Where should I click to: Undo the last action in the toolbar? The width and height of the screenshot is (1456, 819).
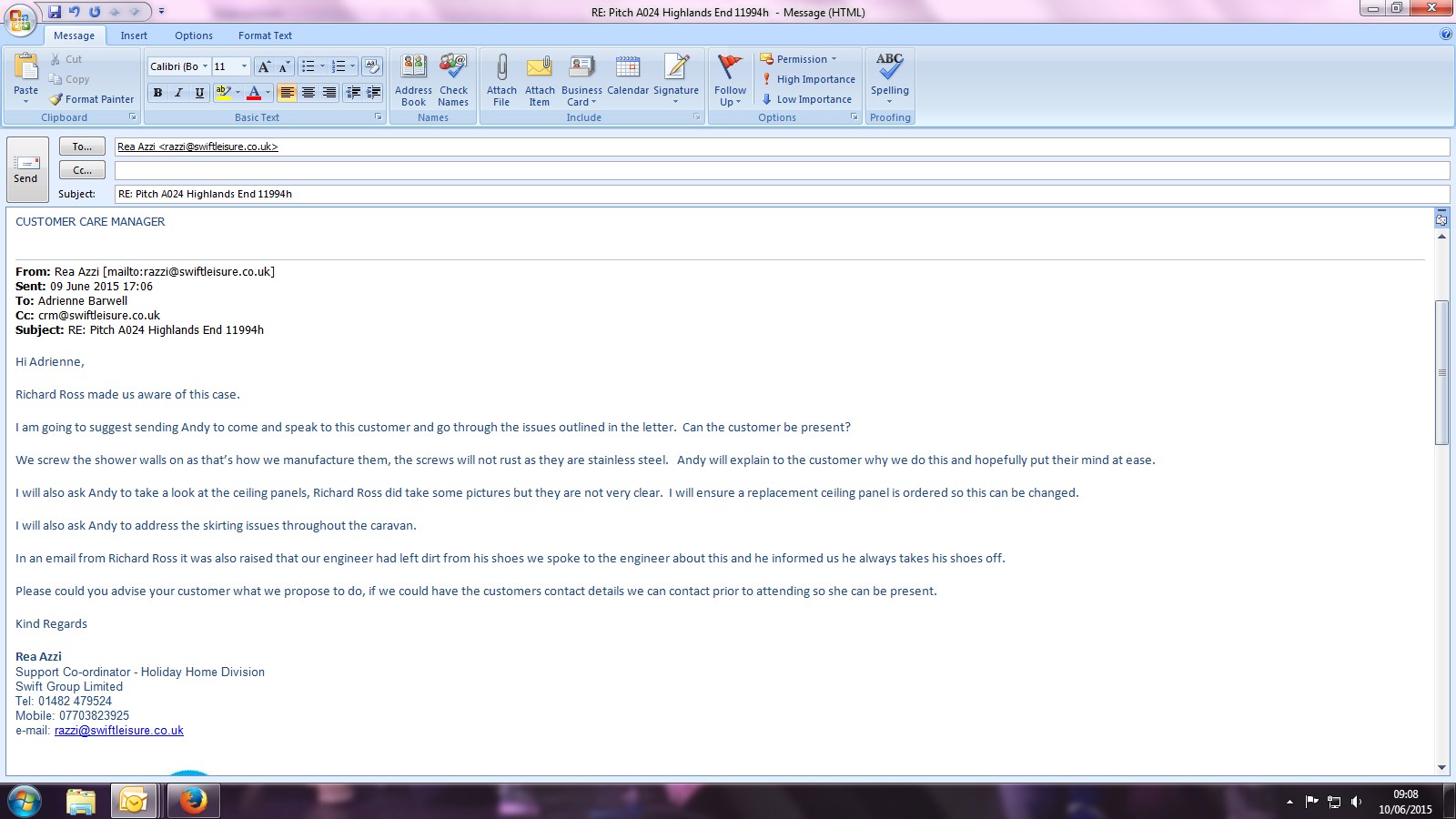(x=75, y=12)
